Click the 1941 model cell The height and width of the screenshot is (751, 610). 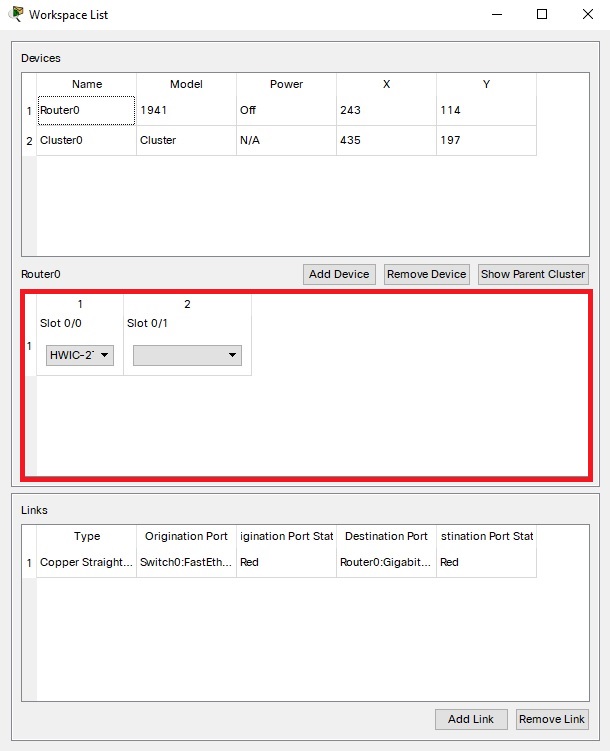[186, 111]
